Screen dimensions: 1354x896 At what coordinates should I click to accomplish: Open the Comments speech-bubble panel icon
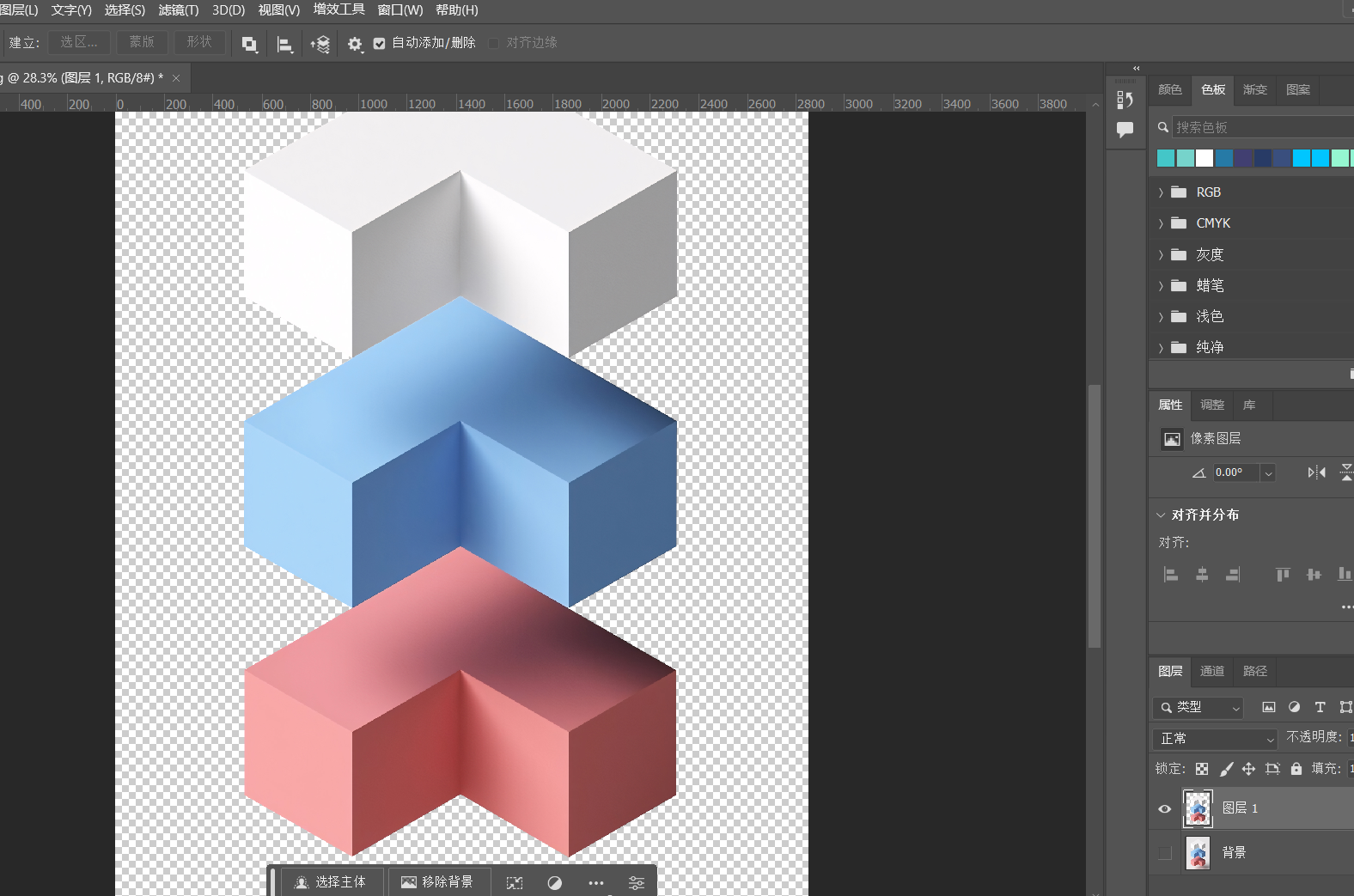[x=1125, y=130]
